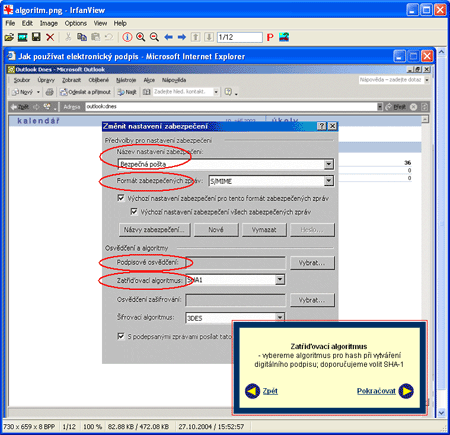This screenshot has width=450, height=435.
Task: Click the Paste clipboard icon
Action: pyautogui.click(x=95, y=37)
